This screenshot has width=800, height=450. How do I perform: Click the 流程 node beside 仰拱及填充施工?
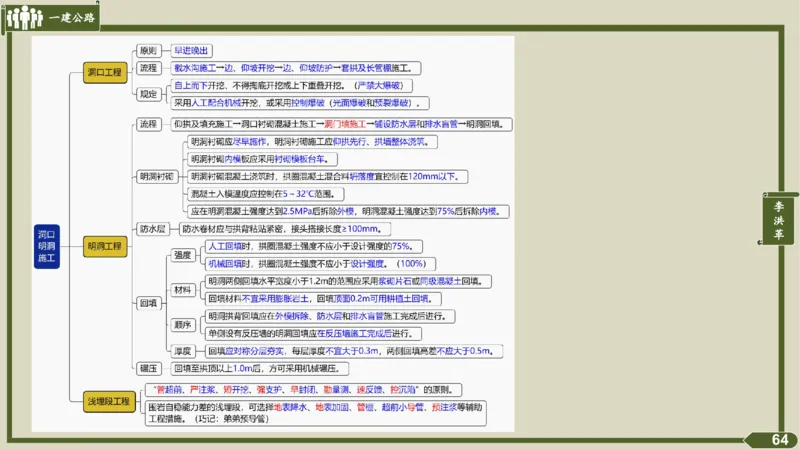click(148, 124)
